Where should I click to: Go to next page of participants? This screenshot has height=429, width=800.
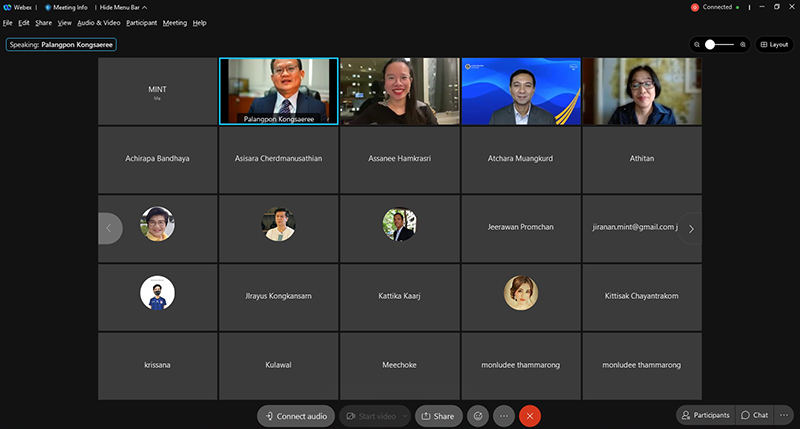[x=691, y=229]
